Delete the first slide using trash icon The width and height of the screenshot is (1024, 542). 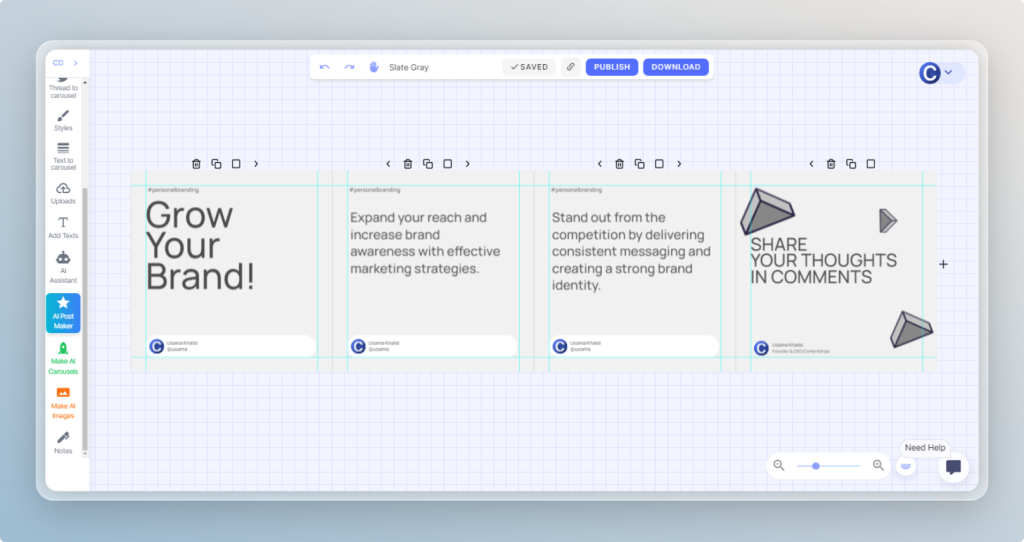[x=196, y=164]
